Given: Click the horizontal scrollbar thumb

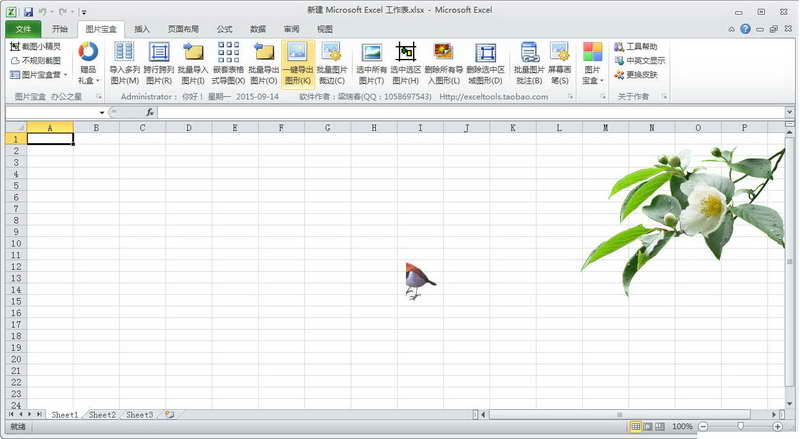Looking at the screenshot, I should (x=619, y=414).
